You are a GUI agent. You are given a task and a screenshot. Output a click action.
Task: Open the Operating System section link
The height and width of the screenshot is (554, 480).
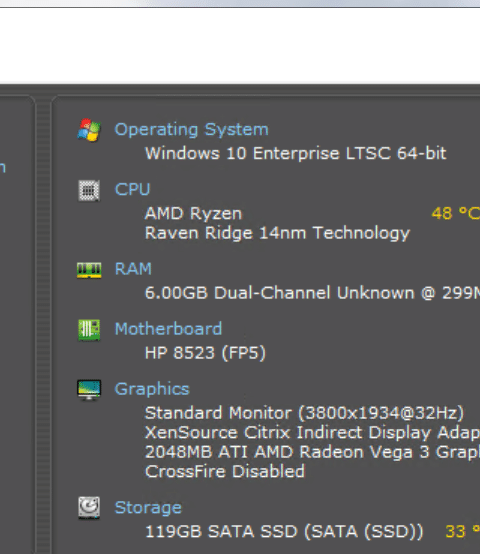[191, 129]
